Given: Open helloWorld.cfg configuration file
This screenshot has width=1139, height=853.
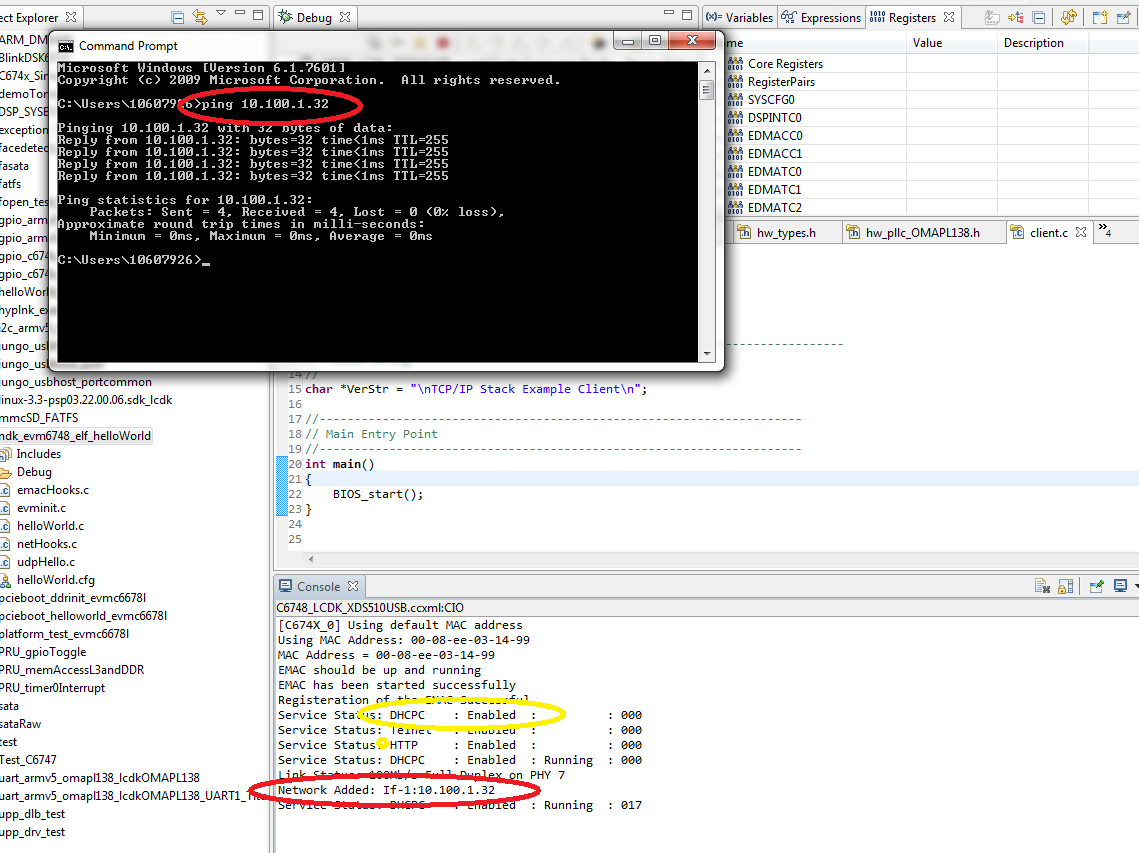Looking at the screenshot, I should click(56, 580).
